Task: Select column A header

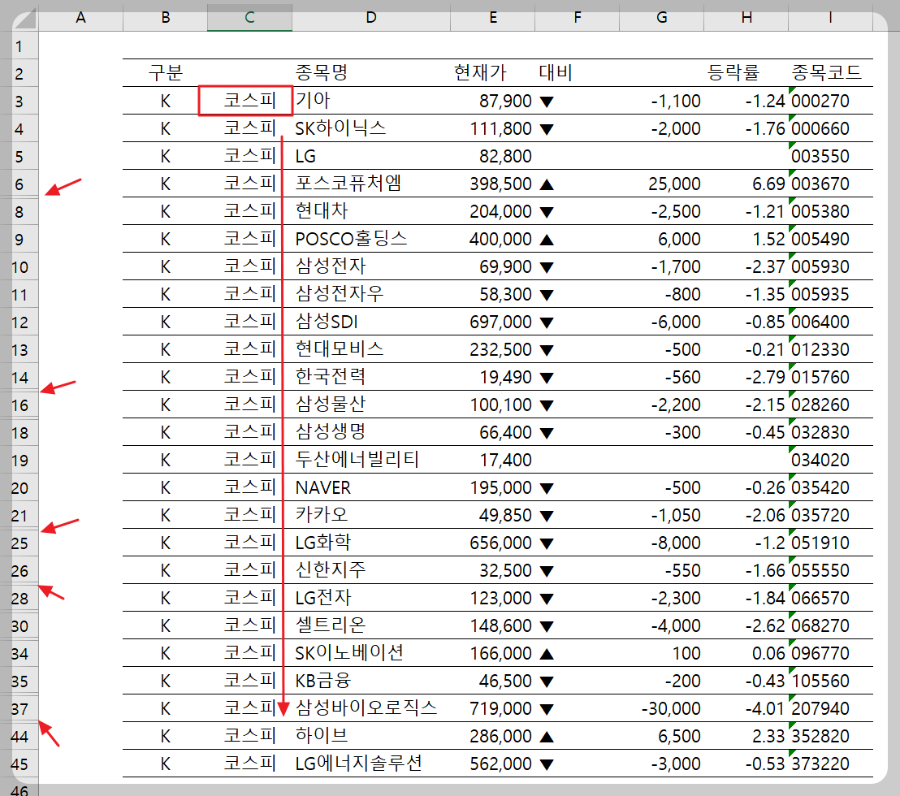Action: point(80,17)
